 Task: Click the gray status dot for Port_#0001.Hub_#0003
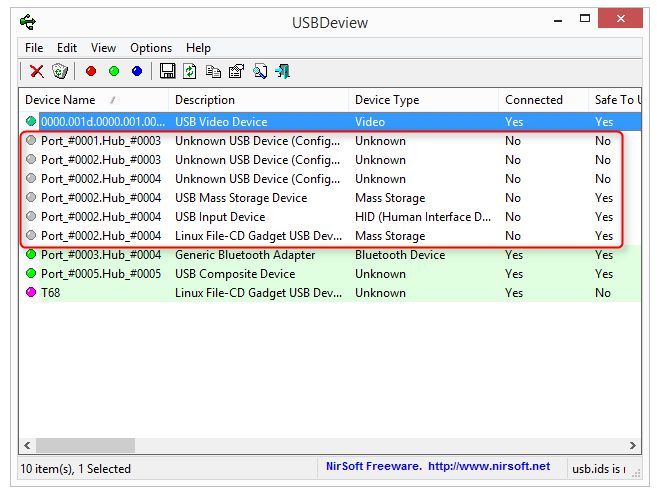click(x=31, y=140)
